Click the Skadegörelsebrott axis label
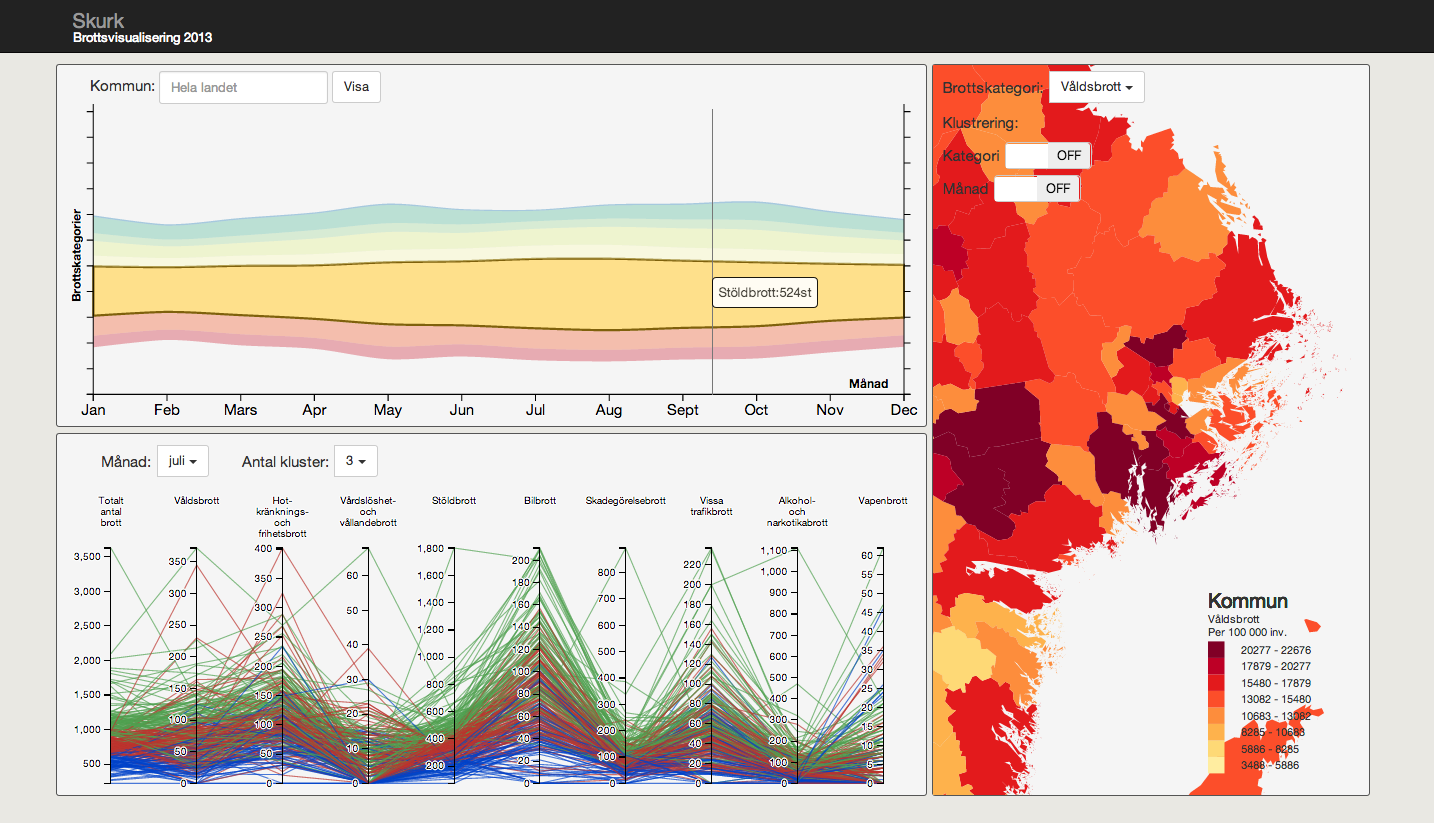 coord(626,501)
